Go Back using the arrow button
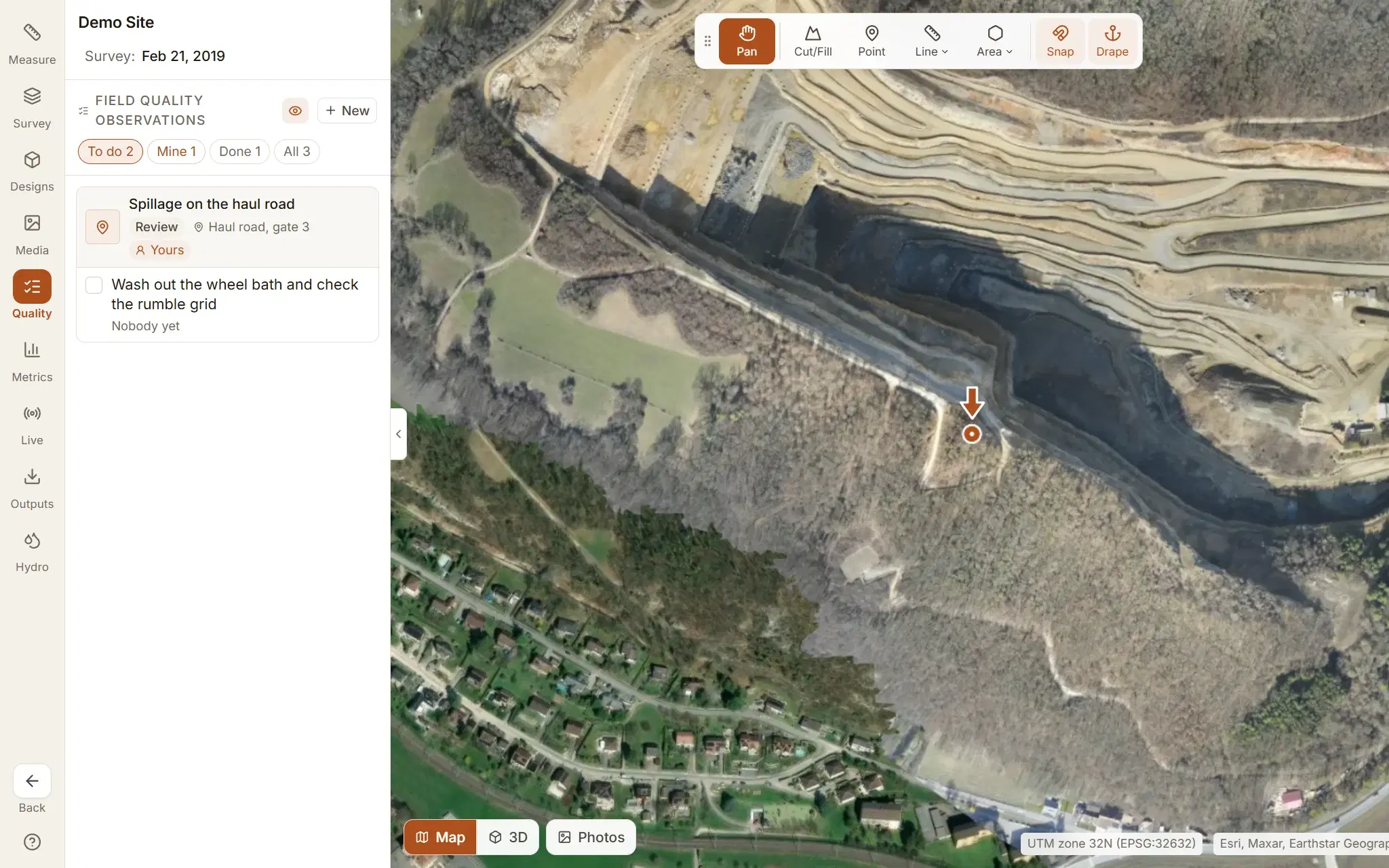The height and width of the screenshot is (868, 1389). (32, 781)
